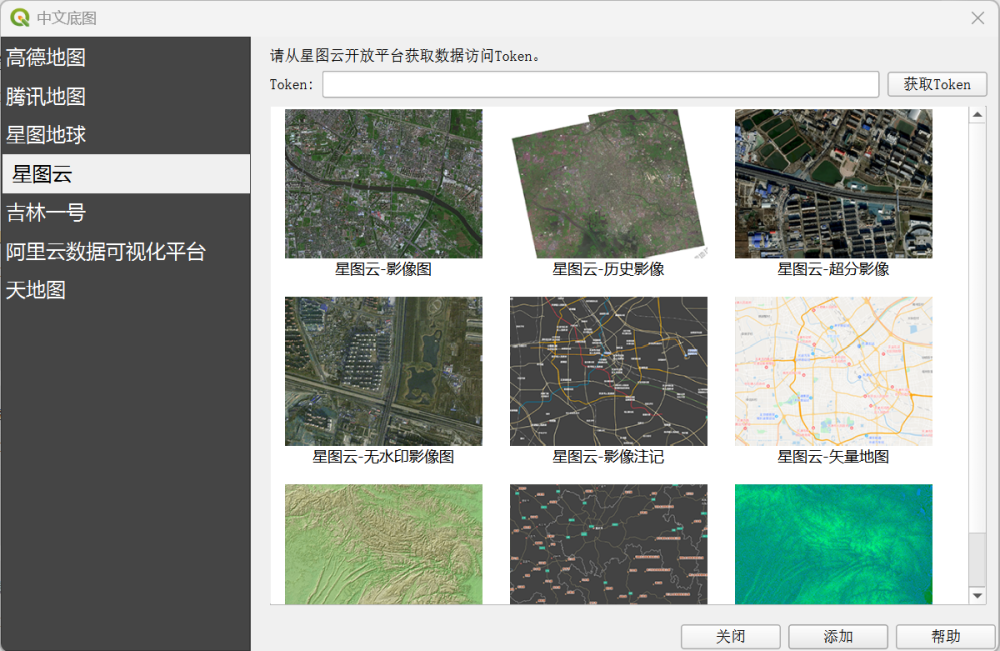Screen dimensions: 1000x651
Task: Choose the 星图云-历史影像 thumbnail
Action: 608,184
